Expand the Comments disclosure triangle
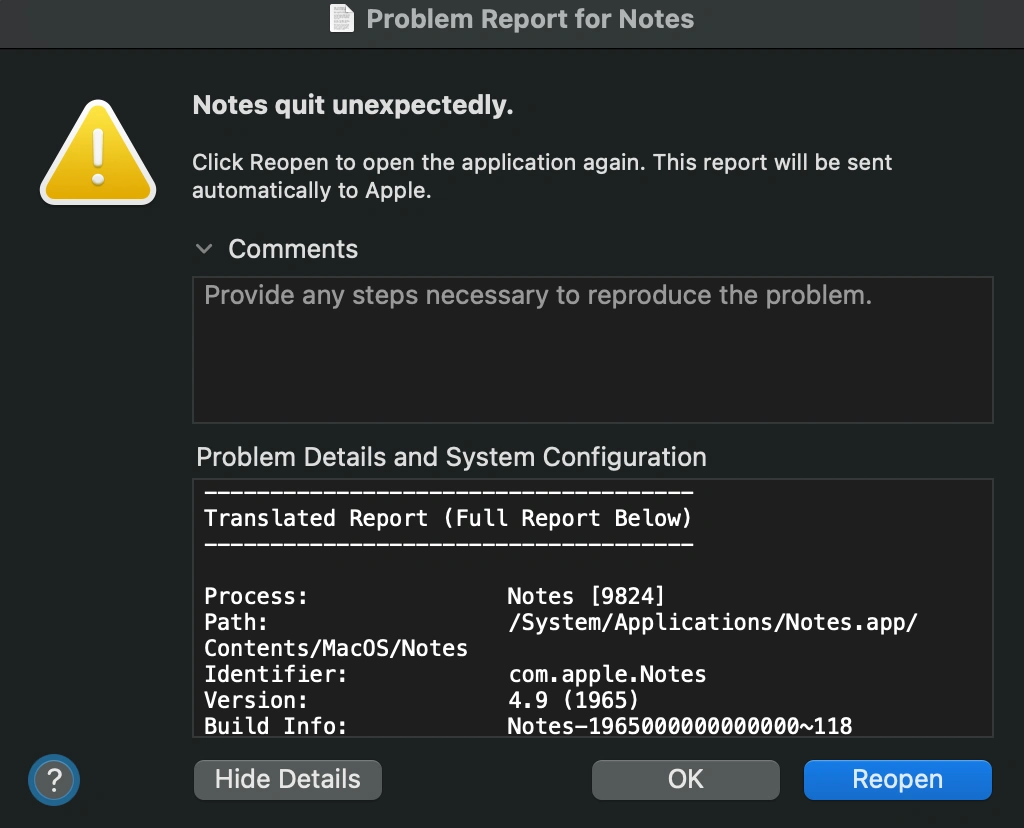This screenshot has height=828, width=1024. click(x=205, y=249)
